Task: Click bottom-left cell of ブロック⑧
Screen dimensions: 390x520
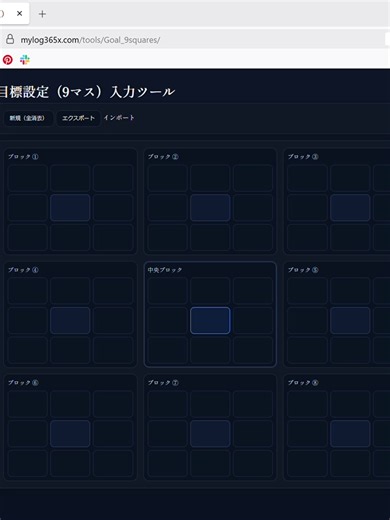Action: click(307, 463)
